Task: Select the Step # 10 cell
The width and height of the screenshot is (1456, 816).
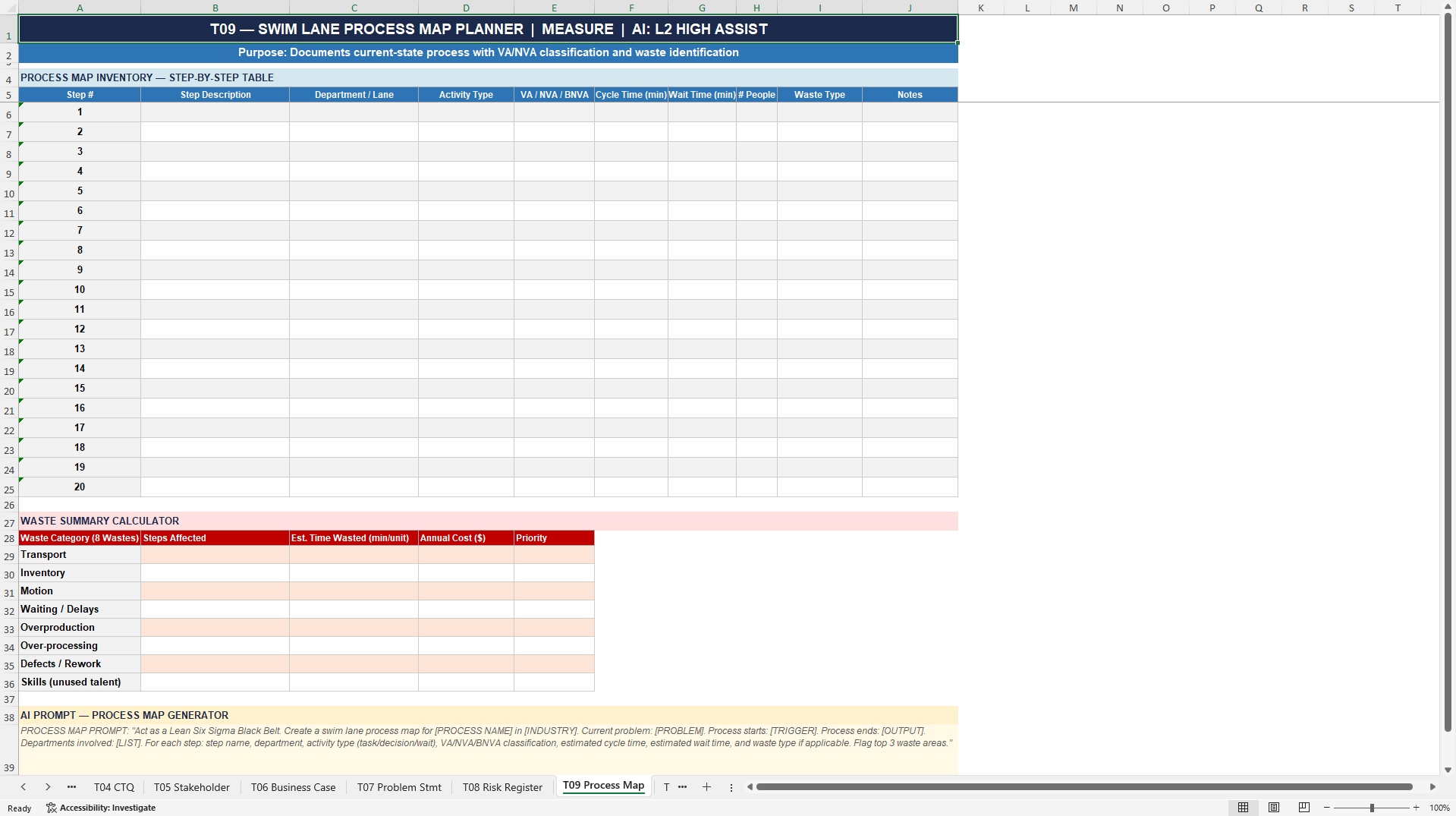Action: click(x=80, y=290)
